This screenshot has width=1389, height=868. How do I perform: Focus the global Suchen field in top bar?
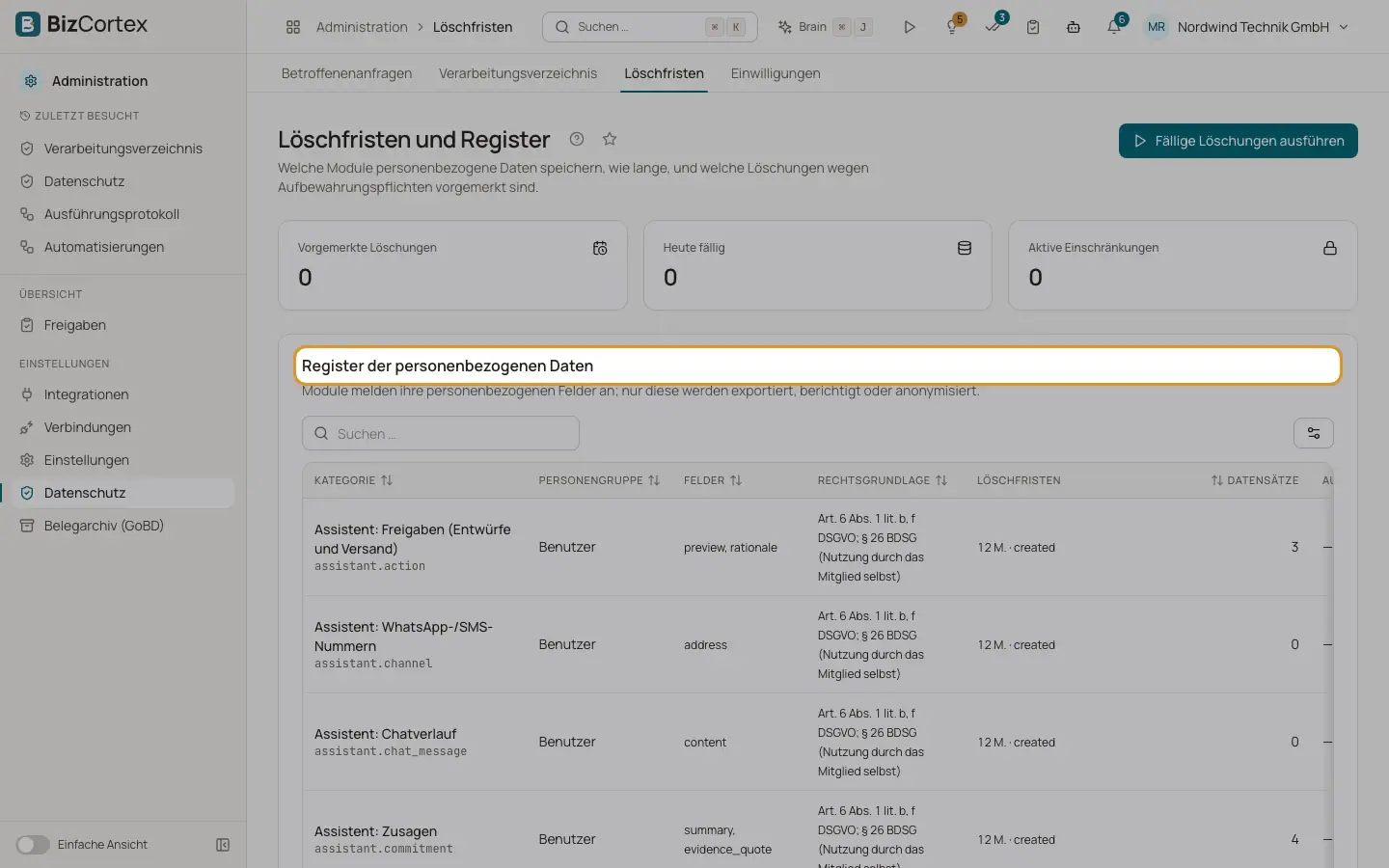[x=649, y=27]
